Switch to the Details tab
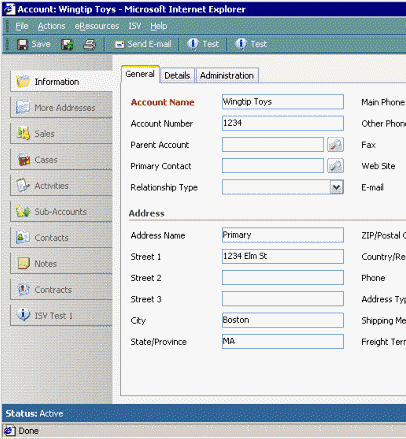Screen dimensions: 406x439 pyautogui.click(x=177, y=76)
